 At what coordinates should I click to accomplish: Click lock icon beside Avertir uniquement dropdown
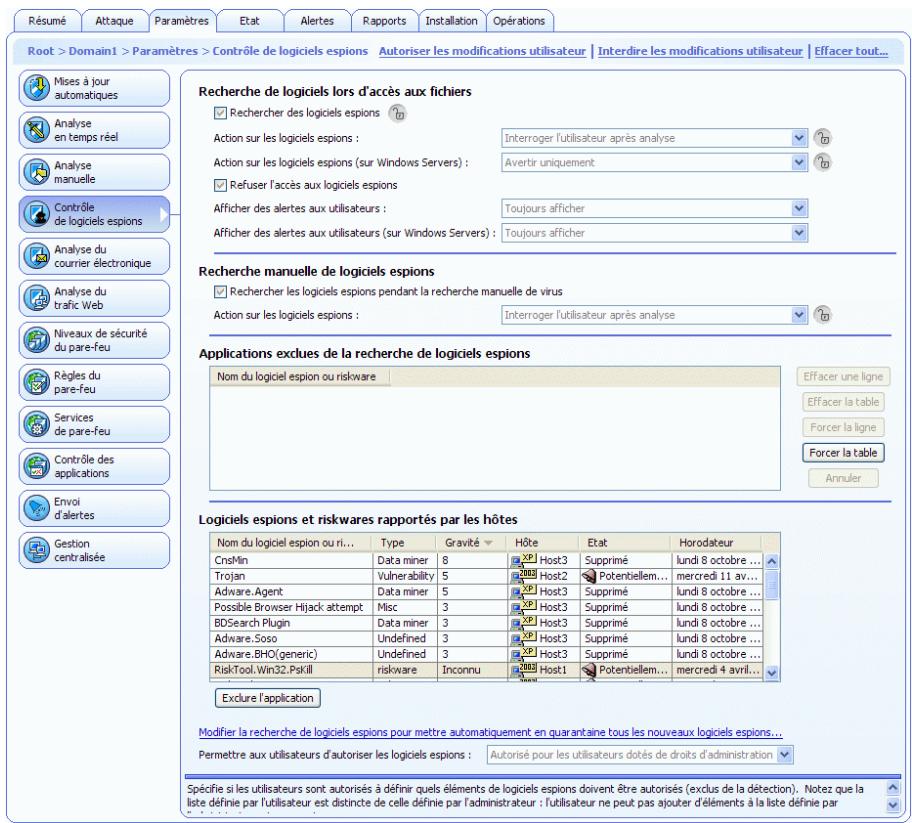822,162
